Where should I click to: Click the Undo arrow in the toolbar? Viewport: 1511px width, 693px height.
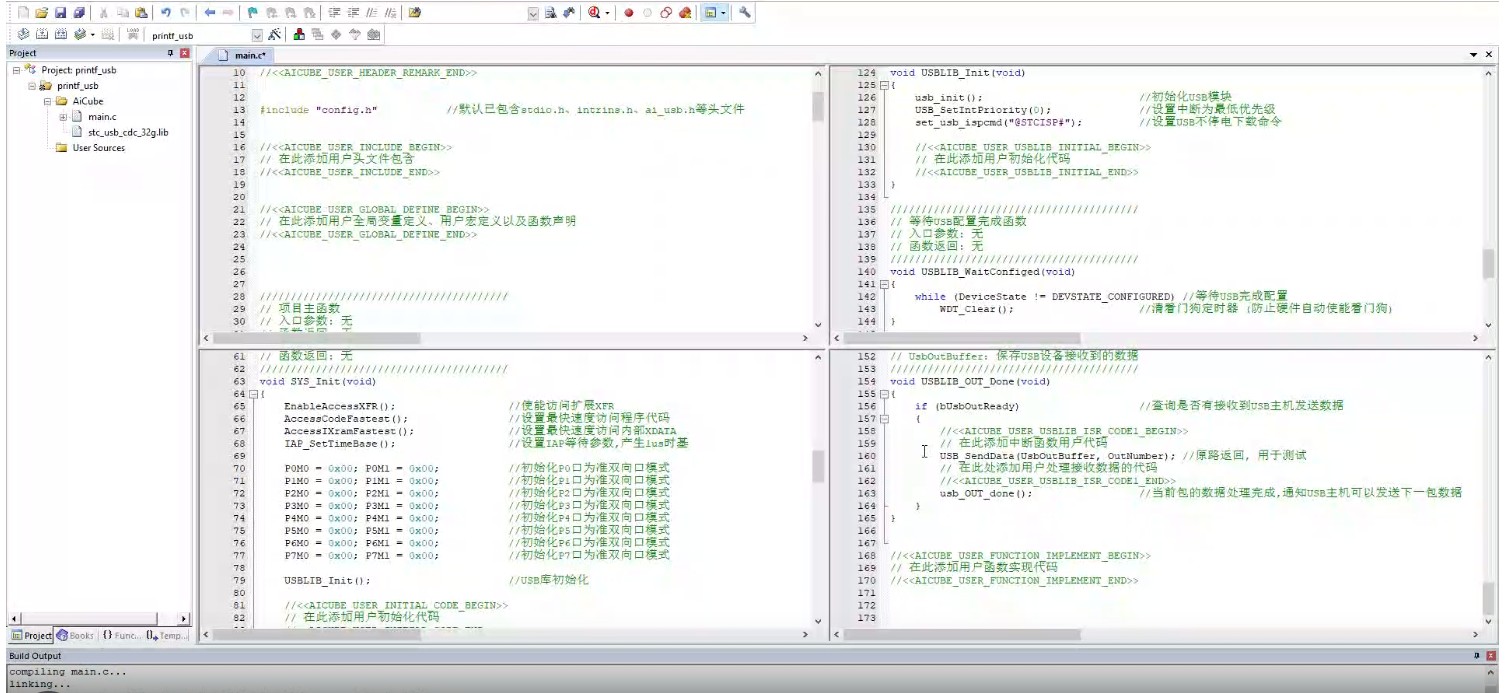click(166, 13)
